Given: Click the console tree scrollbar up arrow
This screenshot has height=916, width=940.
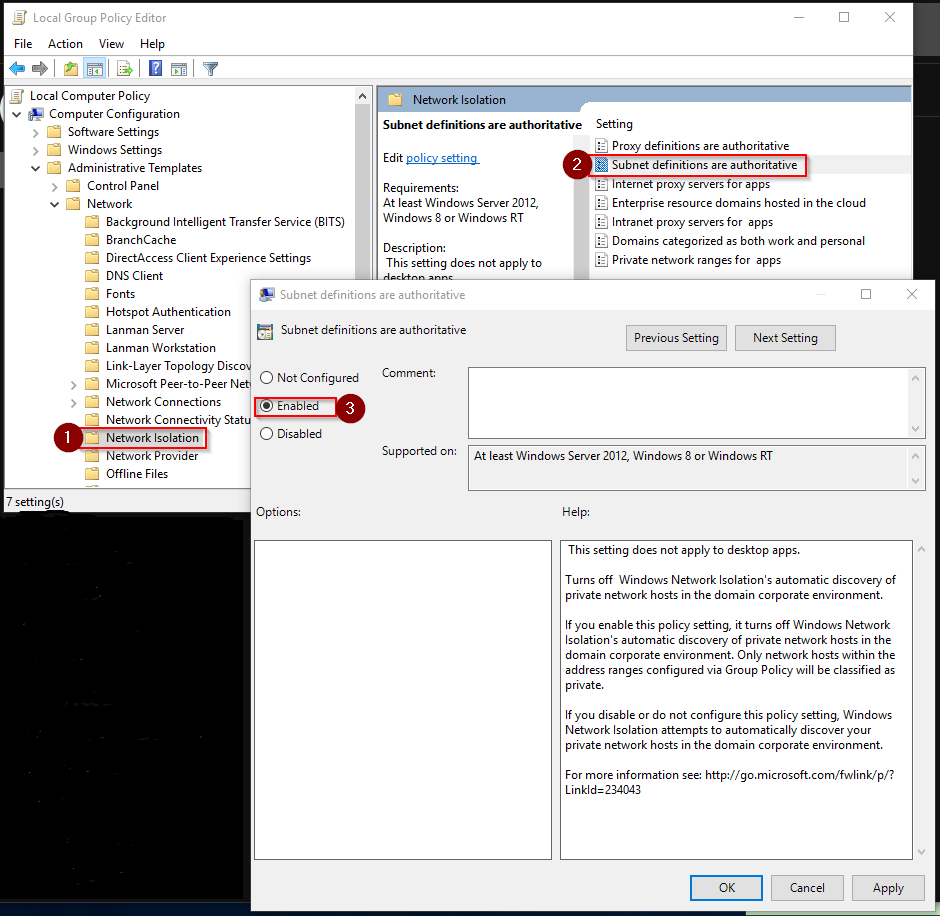Looking at the screenshot, I should click(362, 96).
